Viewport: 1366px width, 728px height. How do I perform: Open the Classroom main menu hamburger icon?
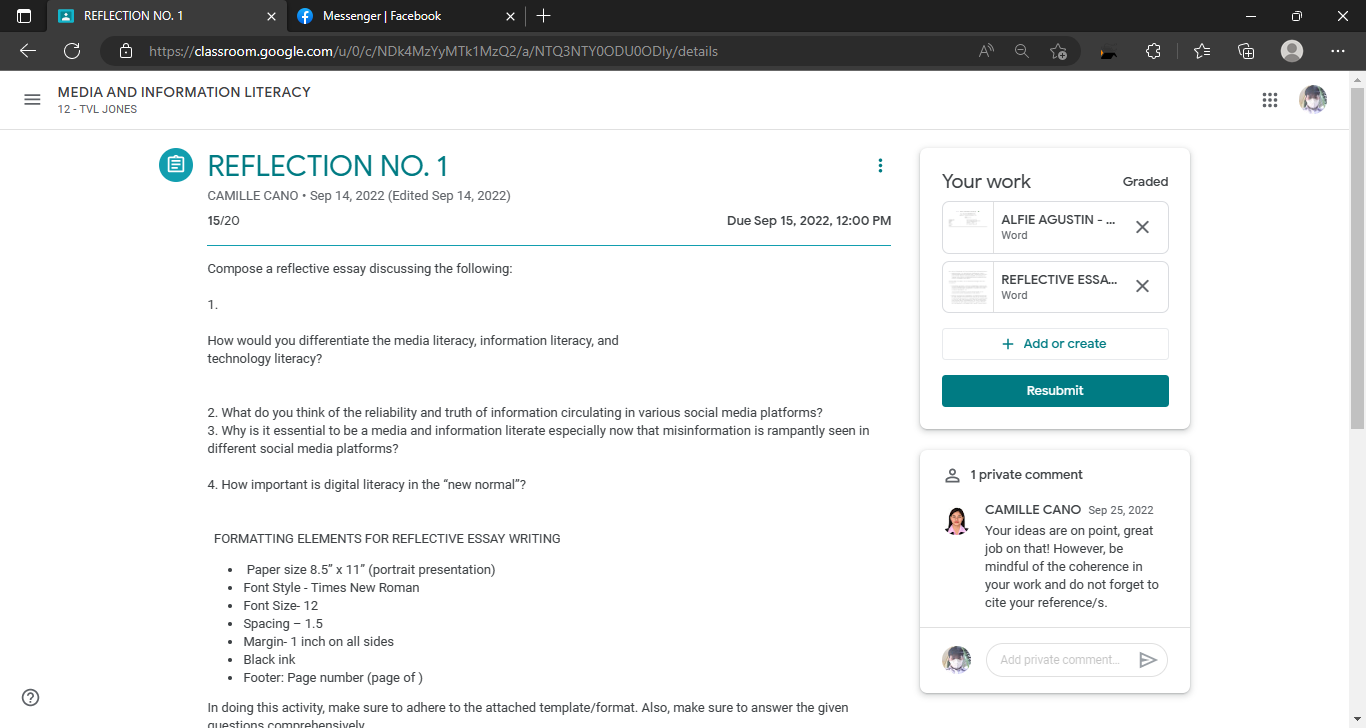[x=32, y=99]
